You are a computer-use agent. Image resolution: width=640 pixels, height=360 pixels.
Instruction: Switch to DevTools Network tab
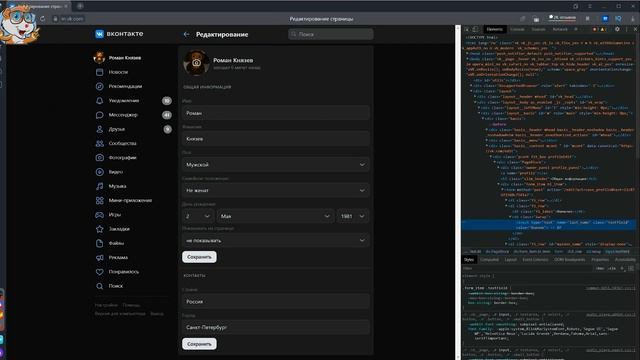[x=560, y=29]
